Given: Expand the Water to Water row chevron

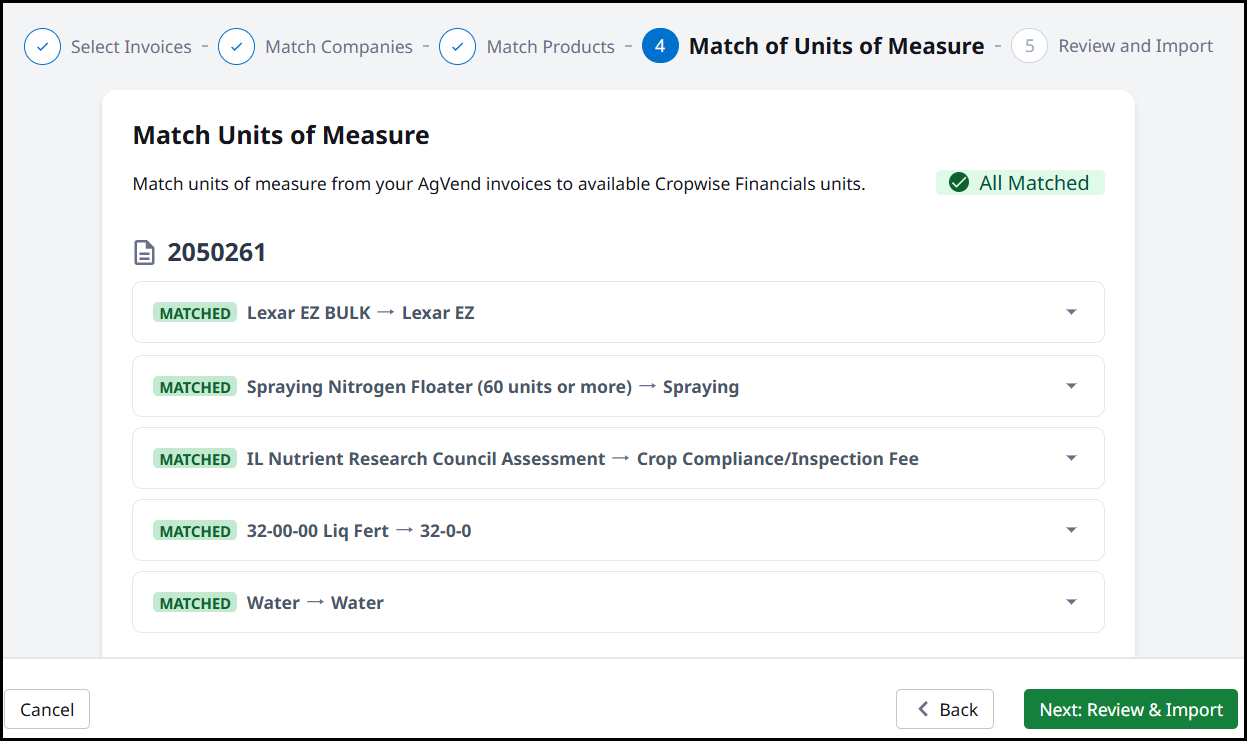Looking at the screenshot, I should [1071, 602].
